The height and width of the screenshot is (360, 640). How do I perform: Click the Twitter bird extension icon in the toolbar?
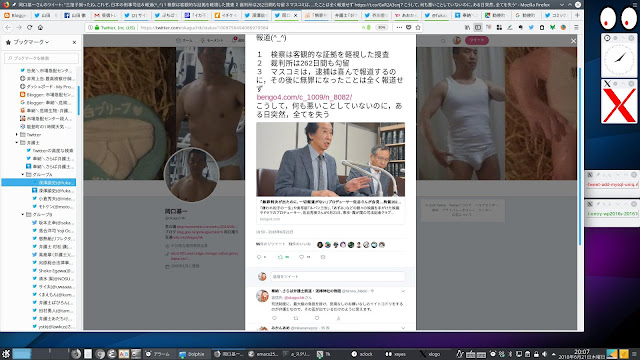tap(531, 27)
